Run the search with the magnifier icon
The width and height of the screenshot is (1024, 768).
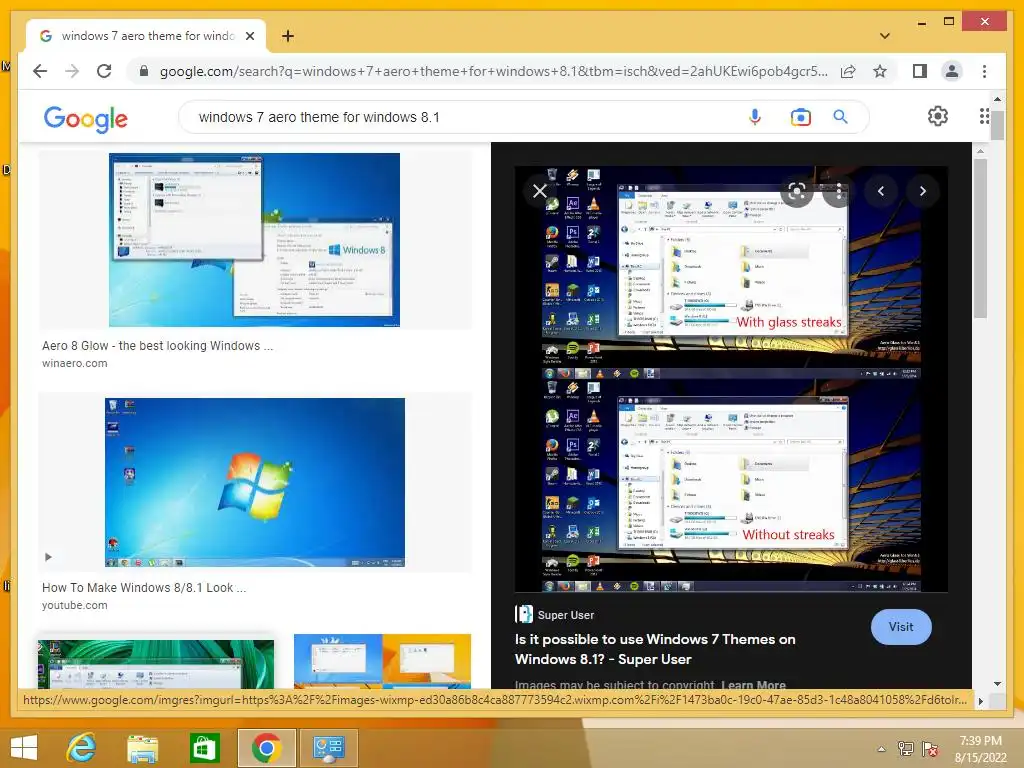click(840, 117)
